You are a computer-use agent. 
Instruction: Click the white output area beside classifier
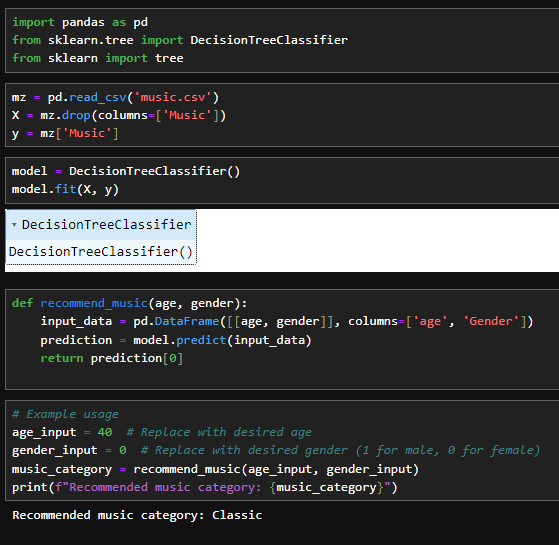[378, 240]
